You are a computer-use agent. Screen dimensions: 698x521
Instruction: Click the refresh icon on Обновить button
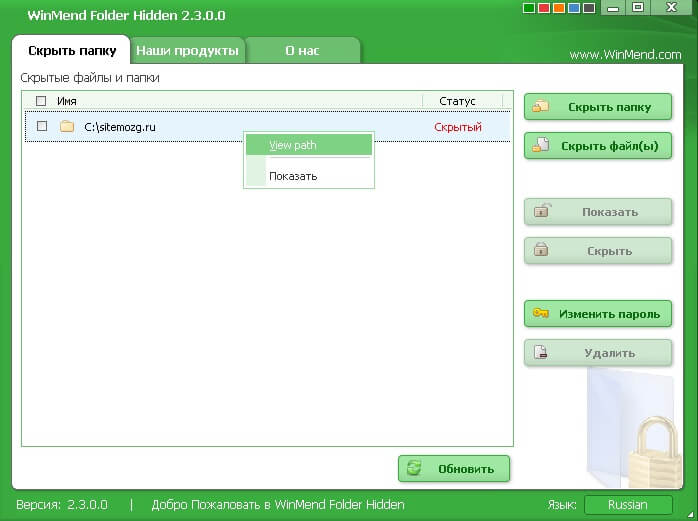415,469
